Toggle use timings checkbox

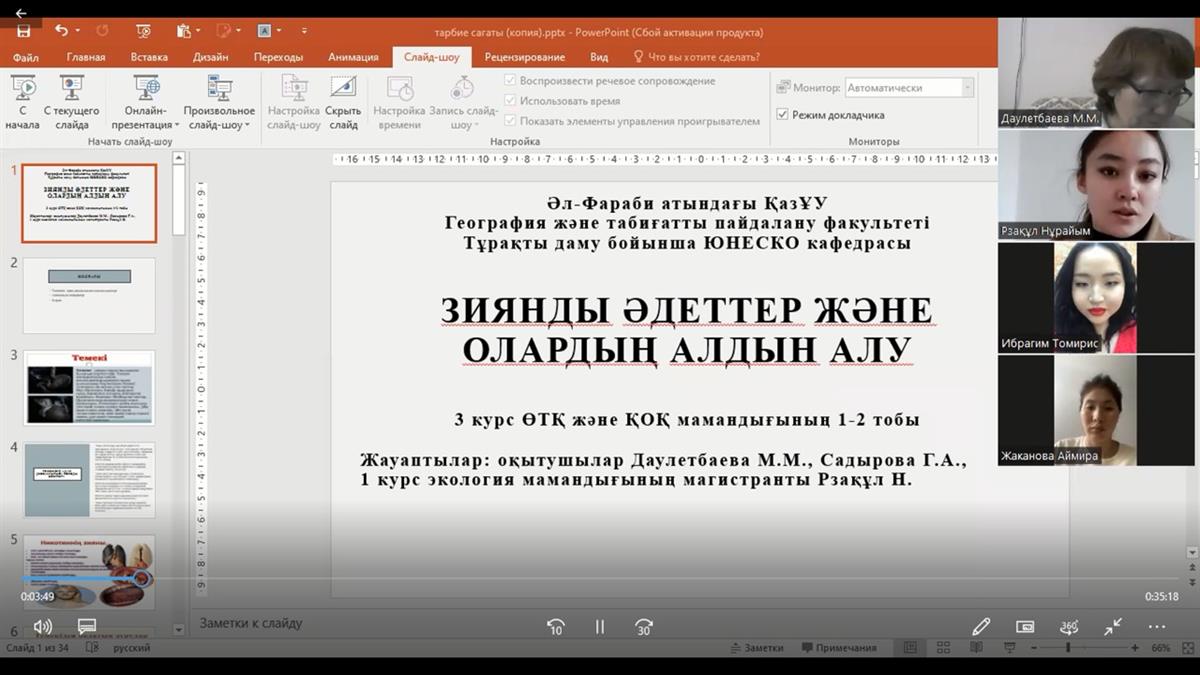pyautogui.click(x=511, y=101)
